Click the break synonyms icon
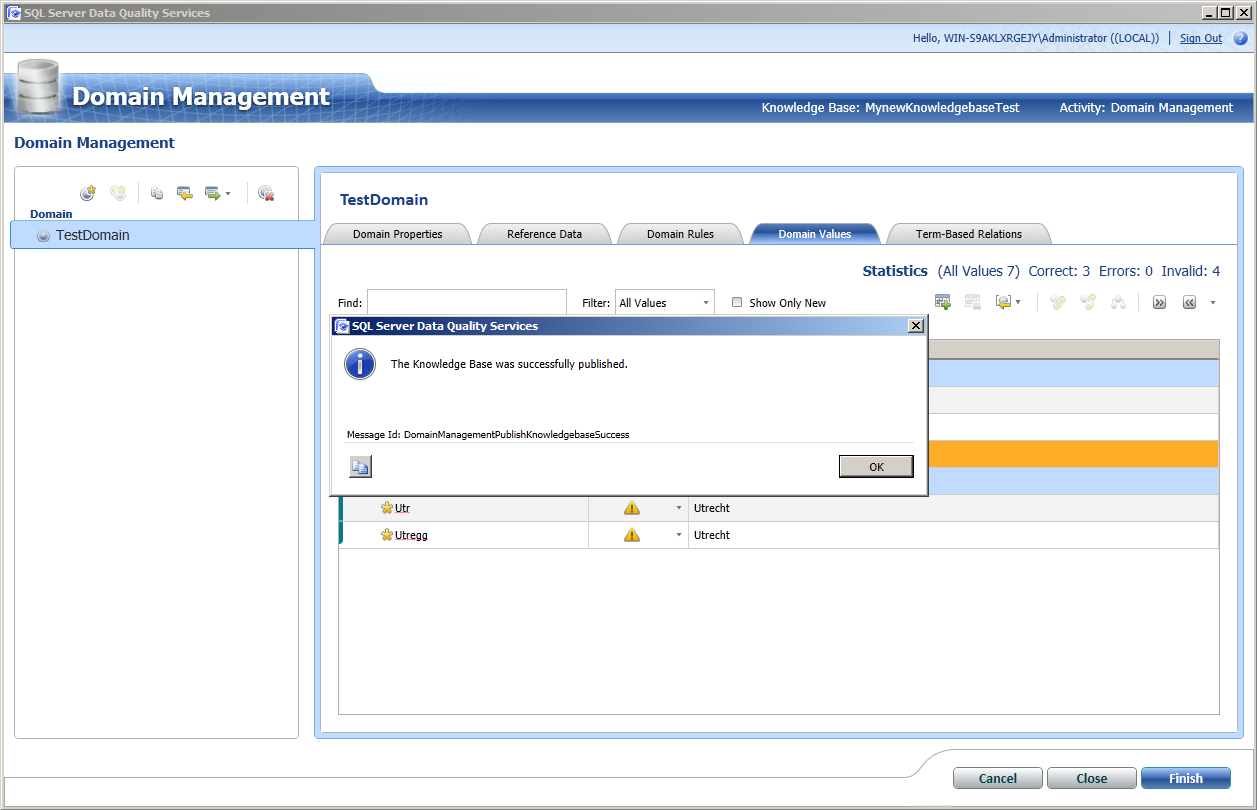 (1088, 302)
